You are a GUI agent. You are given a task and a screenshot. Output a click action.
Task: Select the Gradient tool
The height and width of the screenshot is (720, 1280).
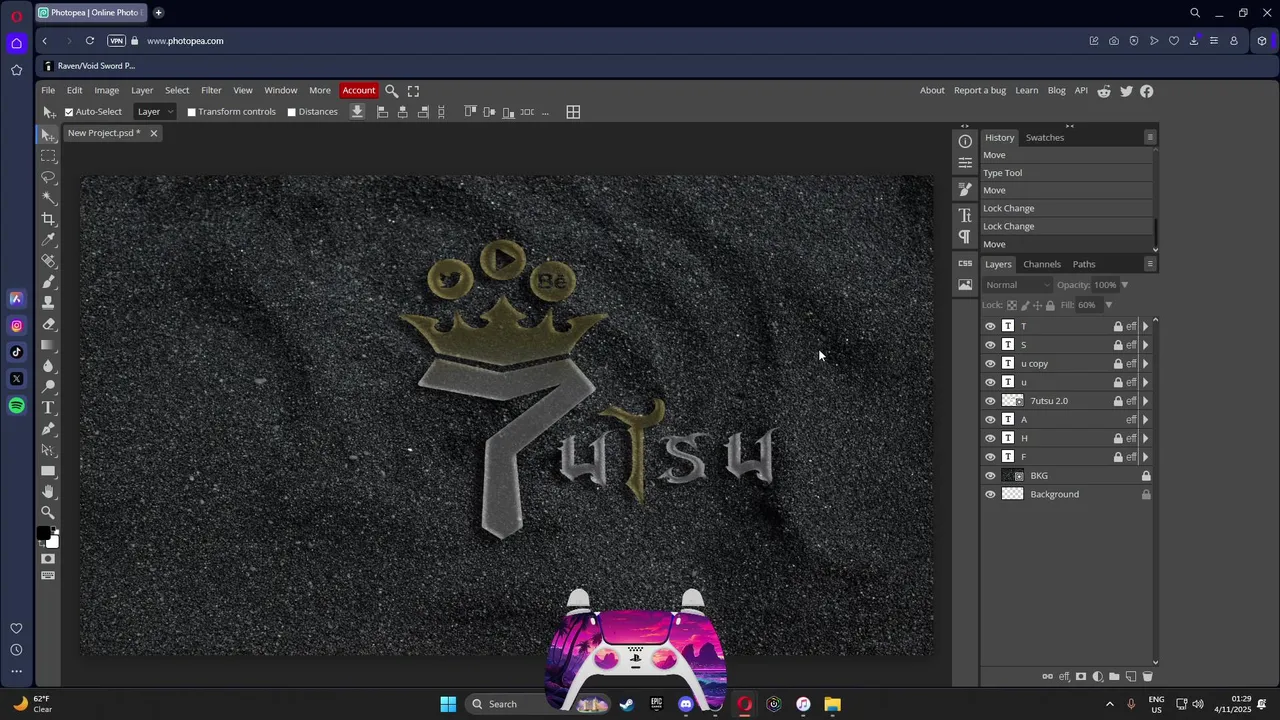(x=48, y=345)
